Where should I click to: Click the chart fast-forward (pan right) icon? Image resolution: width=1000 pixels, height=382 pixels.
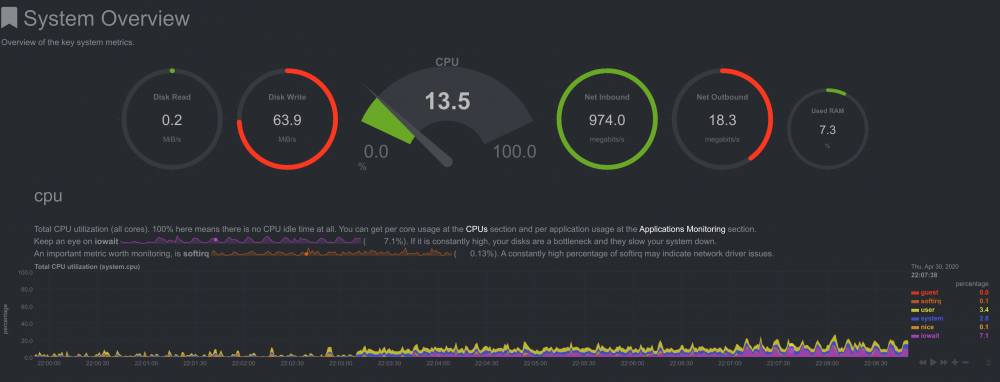pos(944,362)
